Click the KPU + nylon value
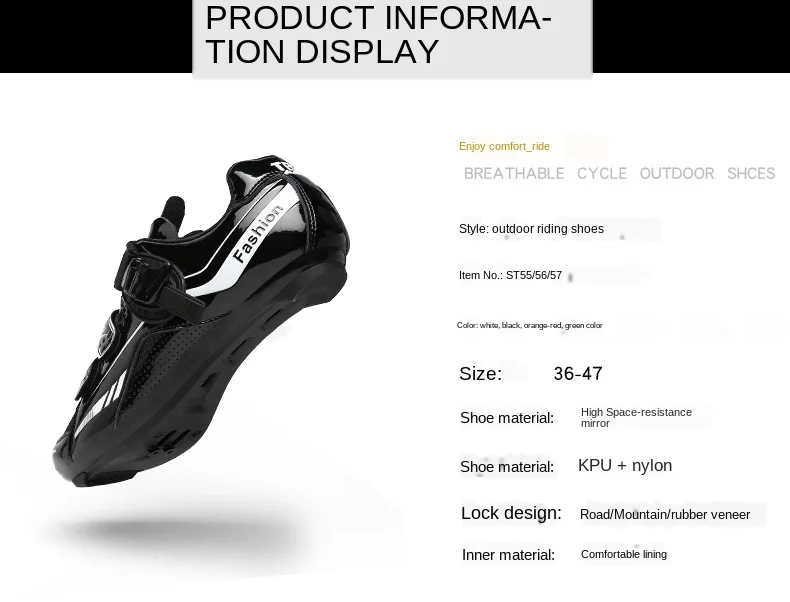 pos(625,465)
